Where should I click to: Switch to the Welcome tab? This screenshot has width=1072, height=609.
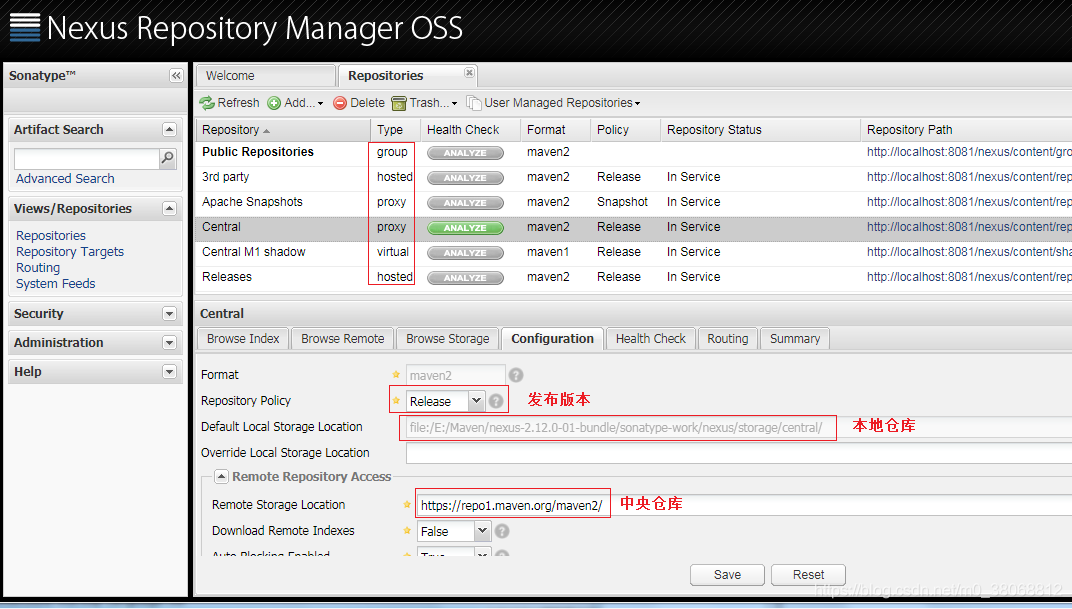[265, 76]
